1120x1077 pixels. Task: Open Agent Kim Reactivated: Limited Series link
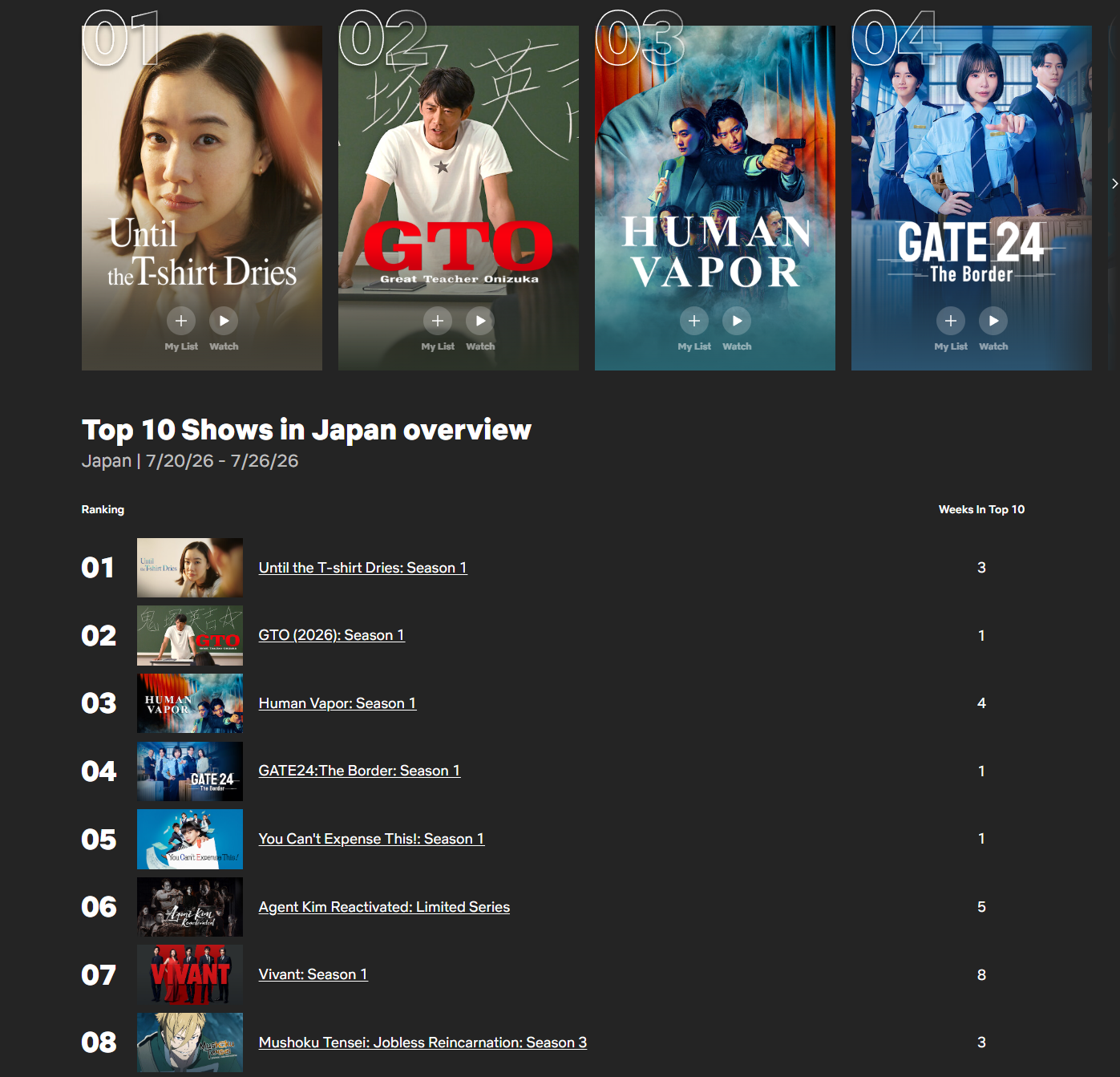(384, 907)
